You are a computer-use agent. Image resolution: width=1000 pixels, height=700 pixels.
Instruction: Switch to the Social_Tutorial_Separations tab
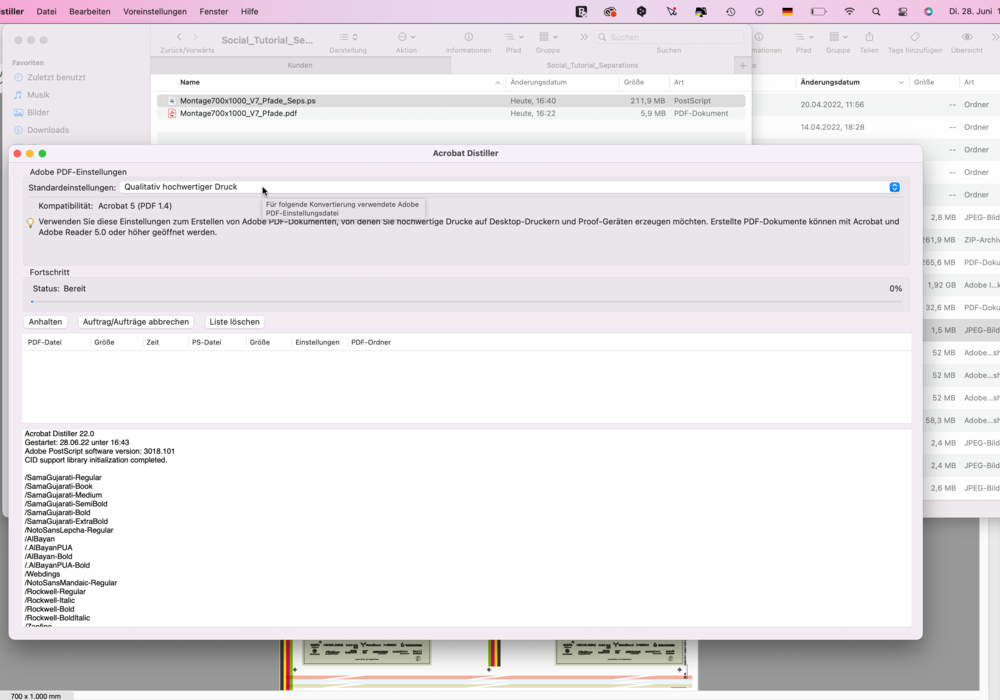coord(592,65)
